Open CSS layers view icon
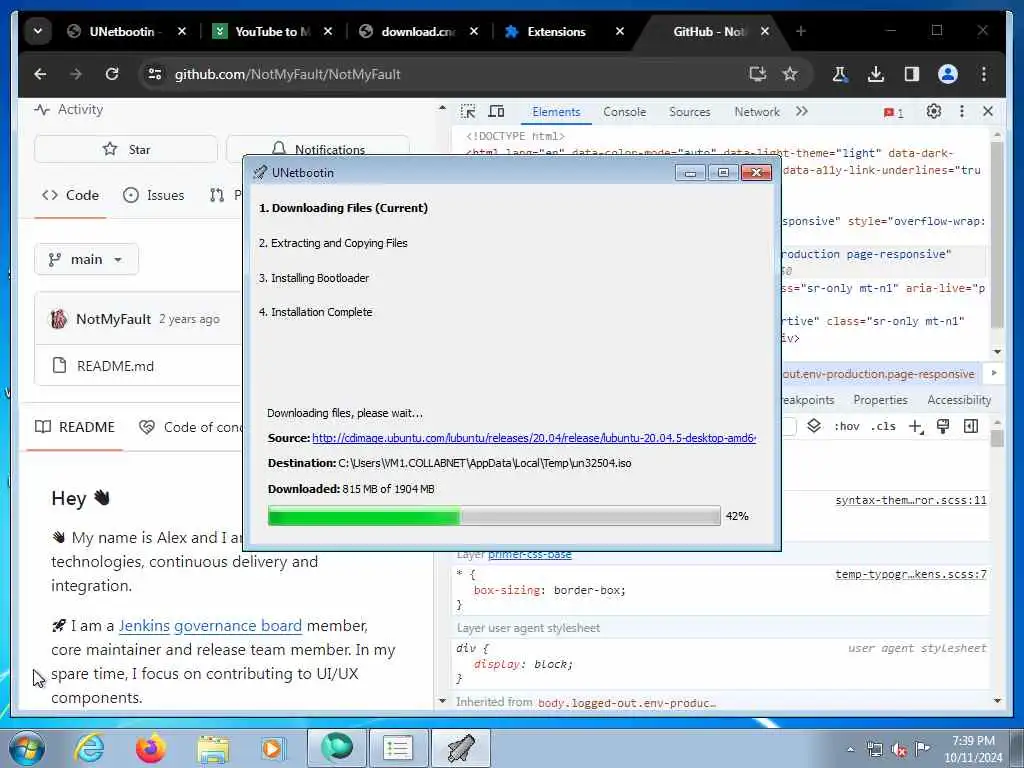The width and height of the screenshot is (1024, 768). coord(814,426)
